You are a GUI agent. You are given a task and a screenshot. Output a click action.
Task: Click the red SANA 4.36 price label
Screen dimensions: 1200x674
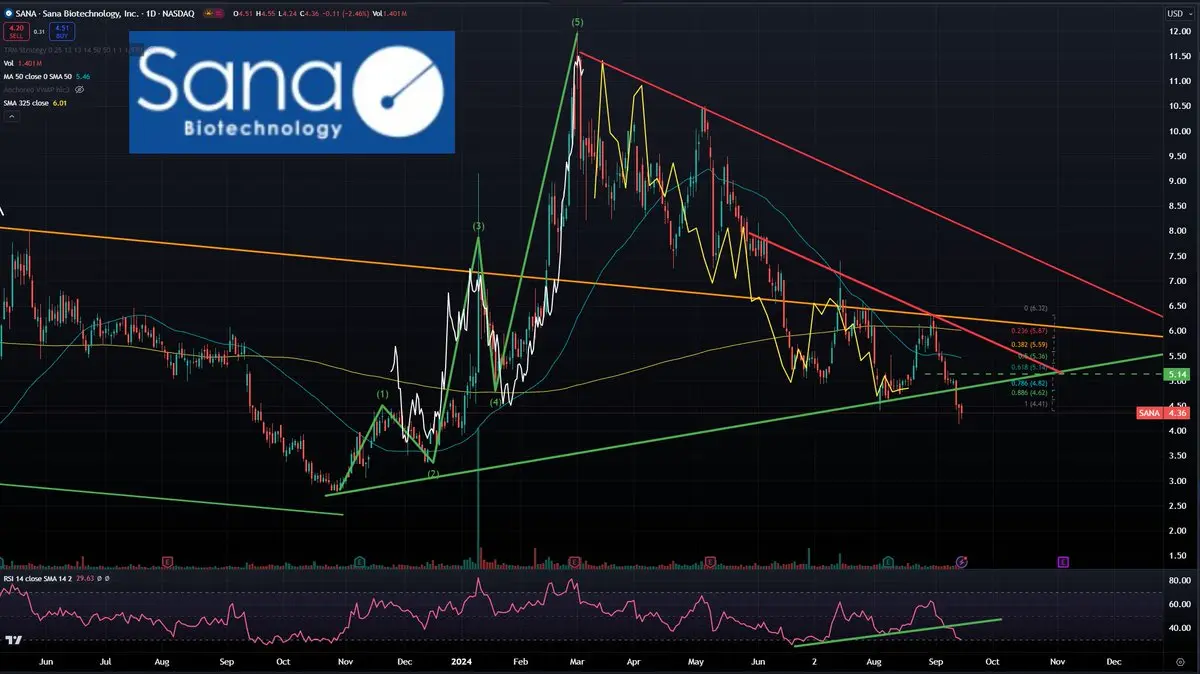(1162, 413)
